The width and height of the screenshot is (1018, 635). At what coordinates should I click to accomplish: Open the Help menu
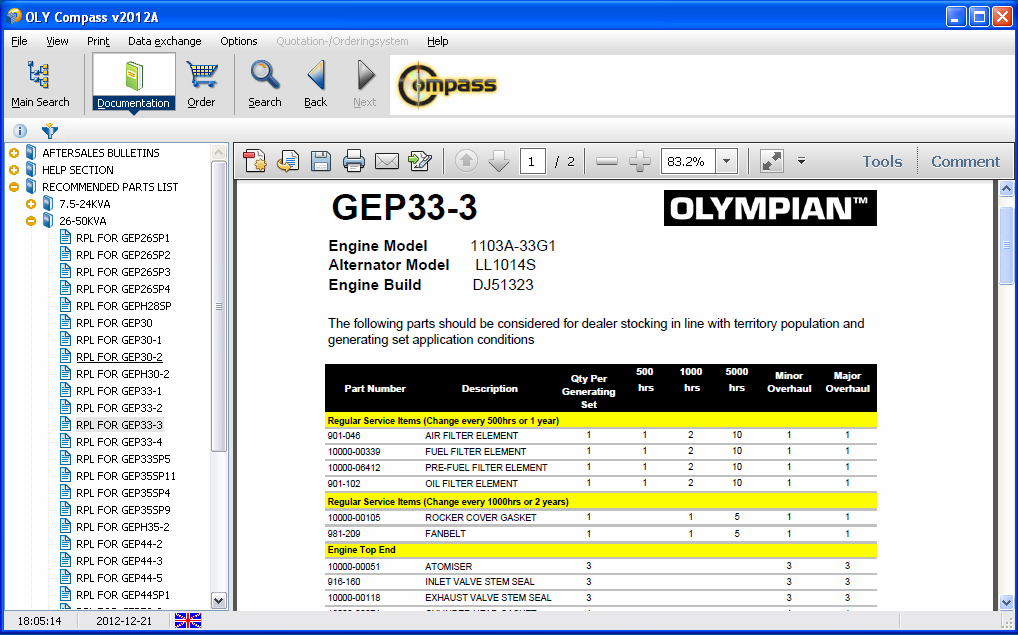(x=438, y=41)
